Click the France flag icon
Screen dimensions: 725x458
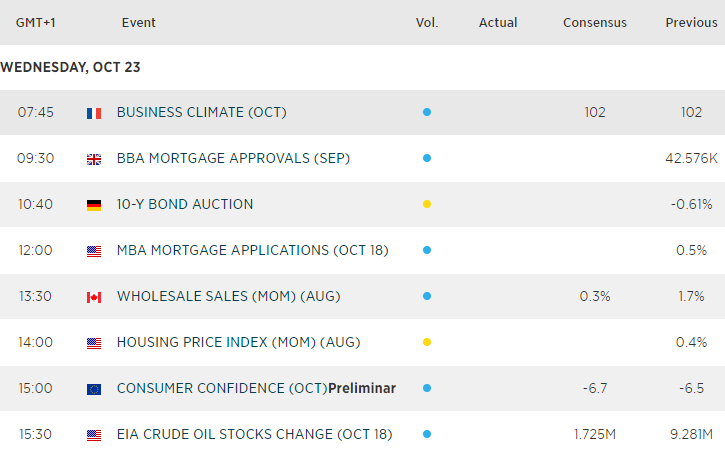pyautogui.click(x=94, y=113)
